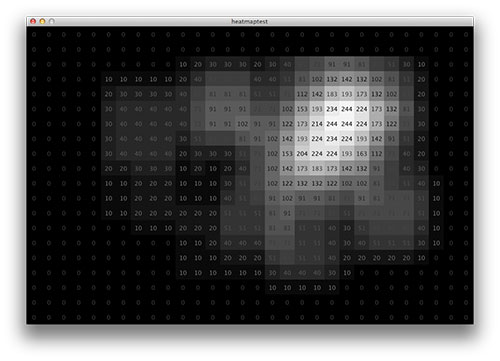Click the 234 cell between two 224 cells

[x=332, y=139]
